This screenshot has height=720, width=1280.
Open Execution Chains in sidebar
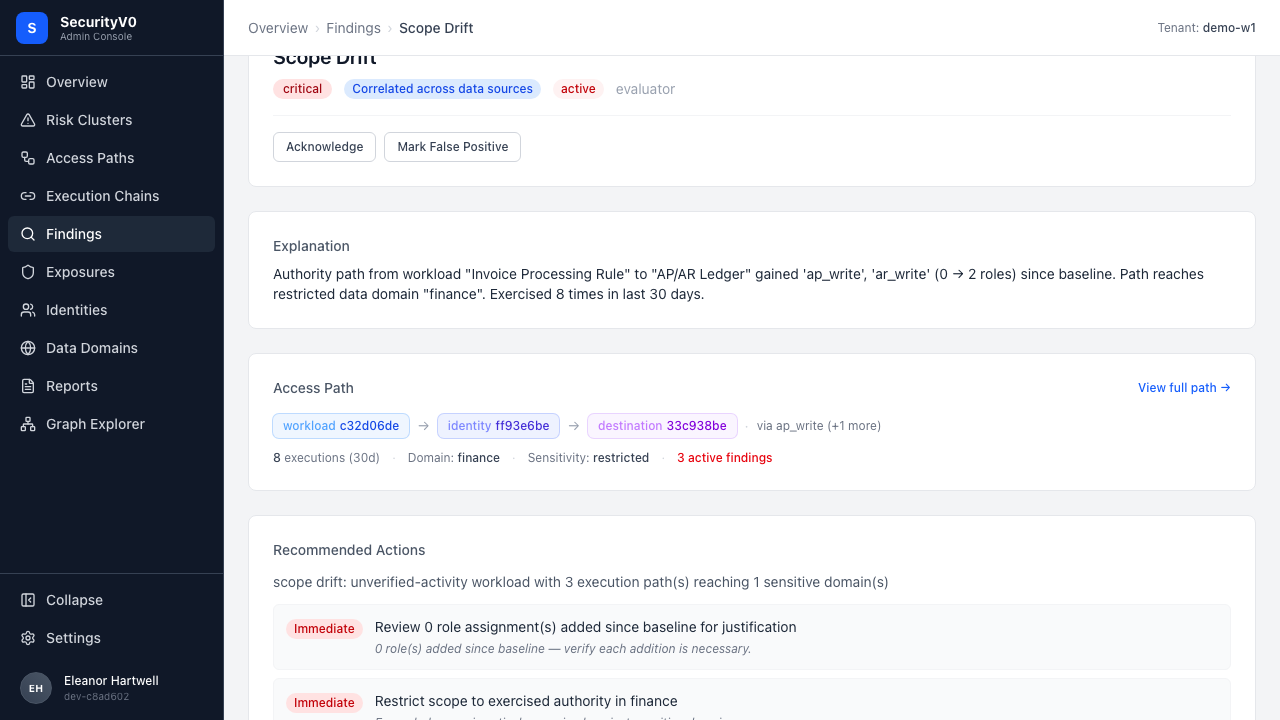click(x=111, y=196)
